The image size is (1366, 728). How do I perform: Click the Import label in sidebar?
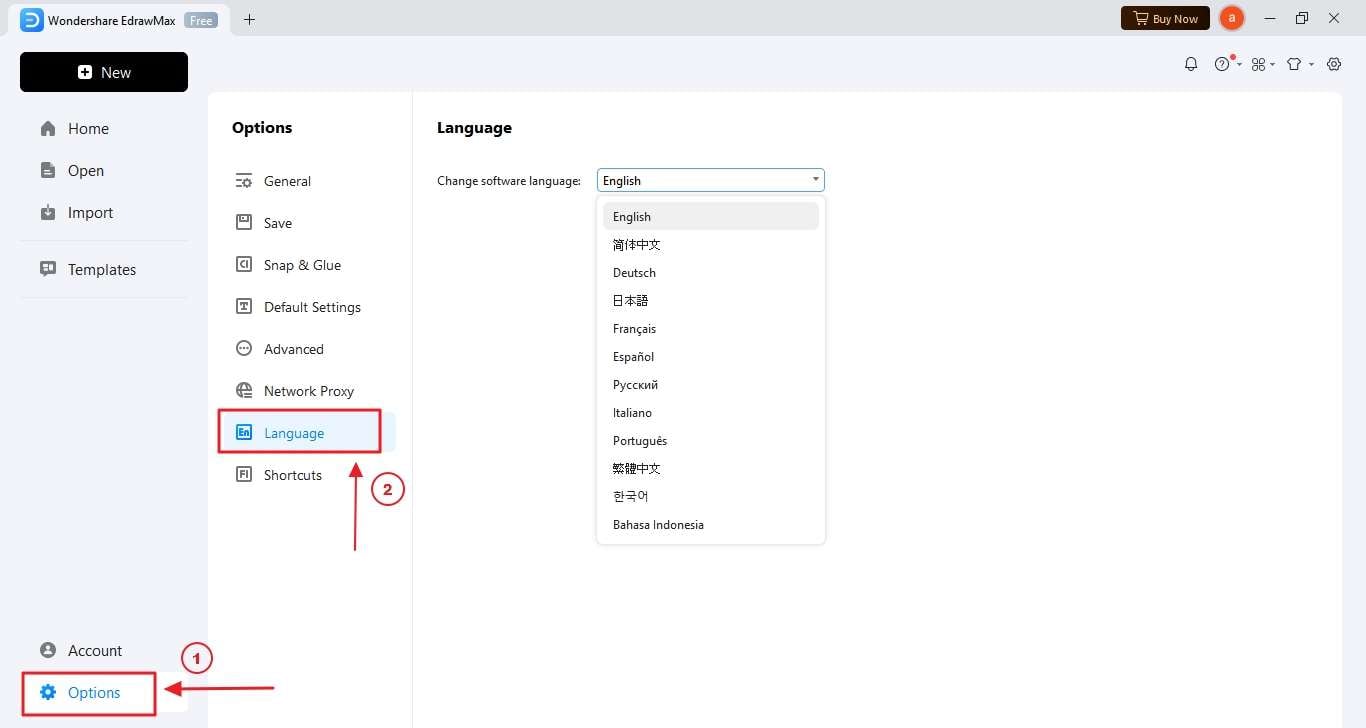click(90, 213)
